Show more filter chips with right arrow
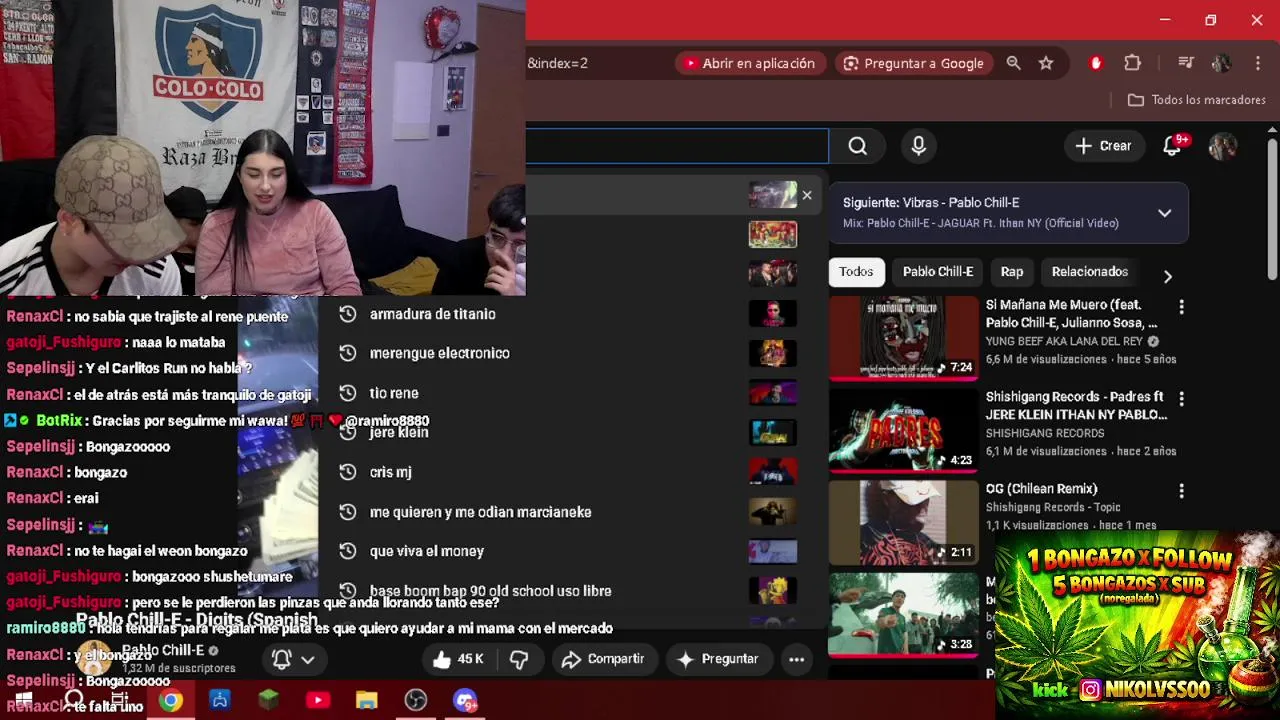 click(x=1167, y=276)
